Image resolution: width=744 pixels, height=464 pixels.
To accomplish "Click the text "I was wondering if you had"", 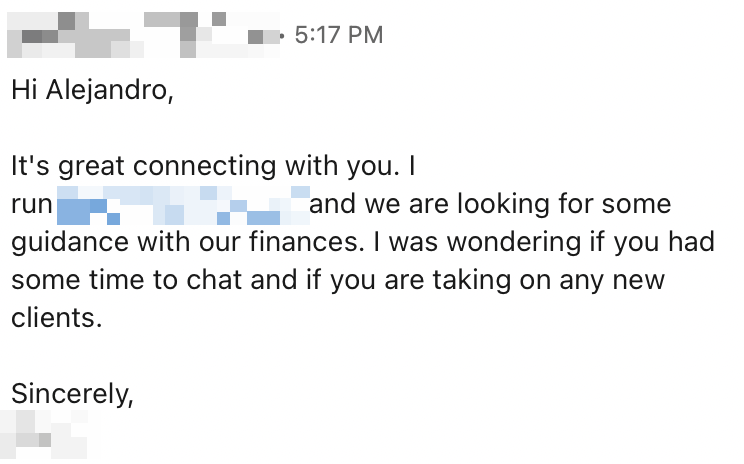I will [x=544, y=243].
